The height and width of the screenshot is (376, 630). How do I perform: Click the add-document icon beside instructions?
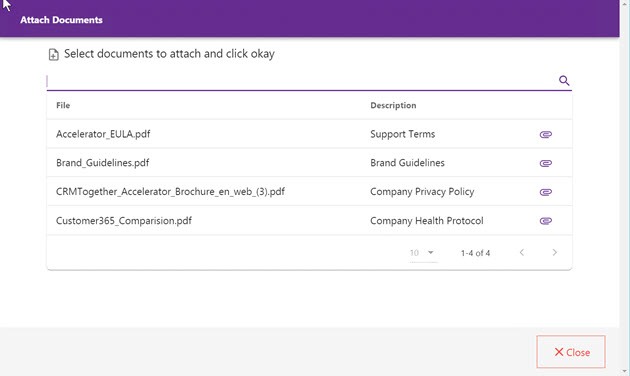[x=53, y=54]
